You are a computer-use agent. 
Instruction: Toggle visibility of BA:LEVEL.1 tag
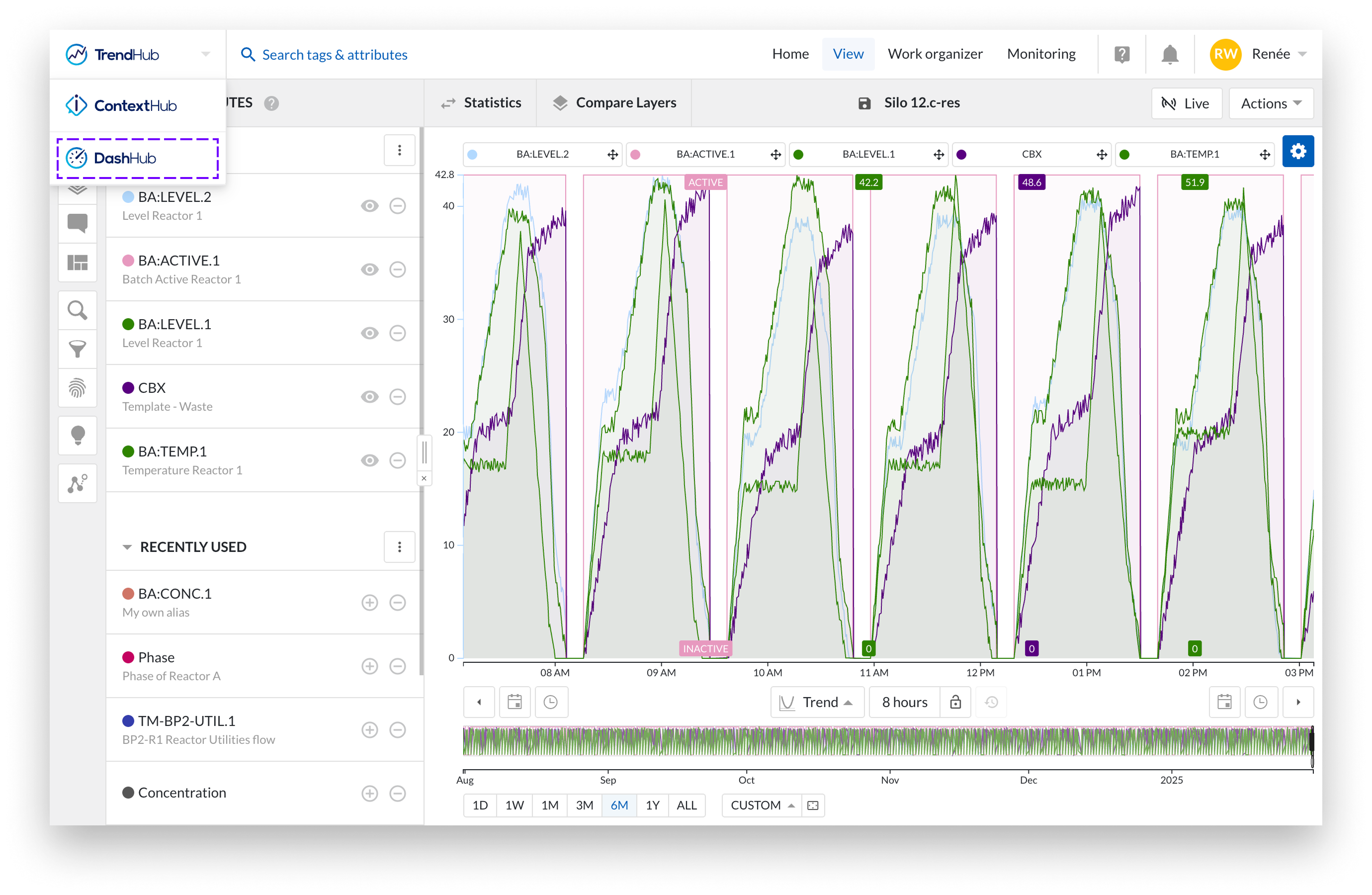[x=369, y=333]
